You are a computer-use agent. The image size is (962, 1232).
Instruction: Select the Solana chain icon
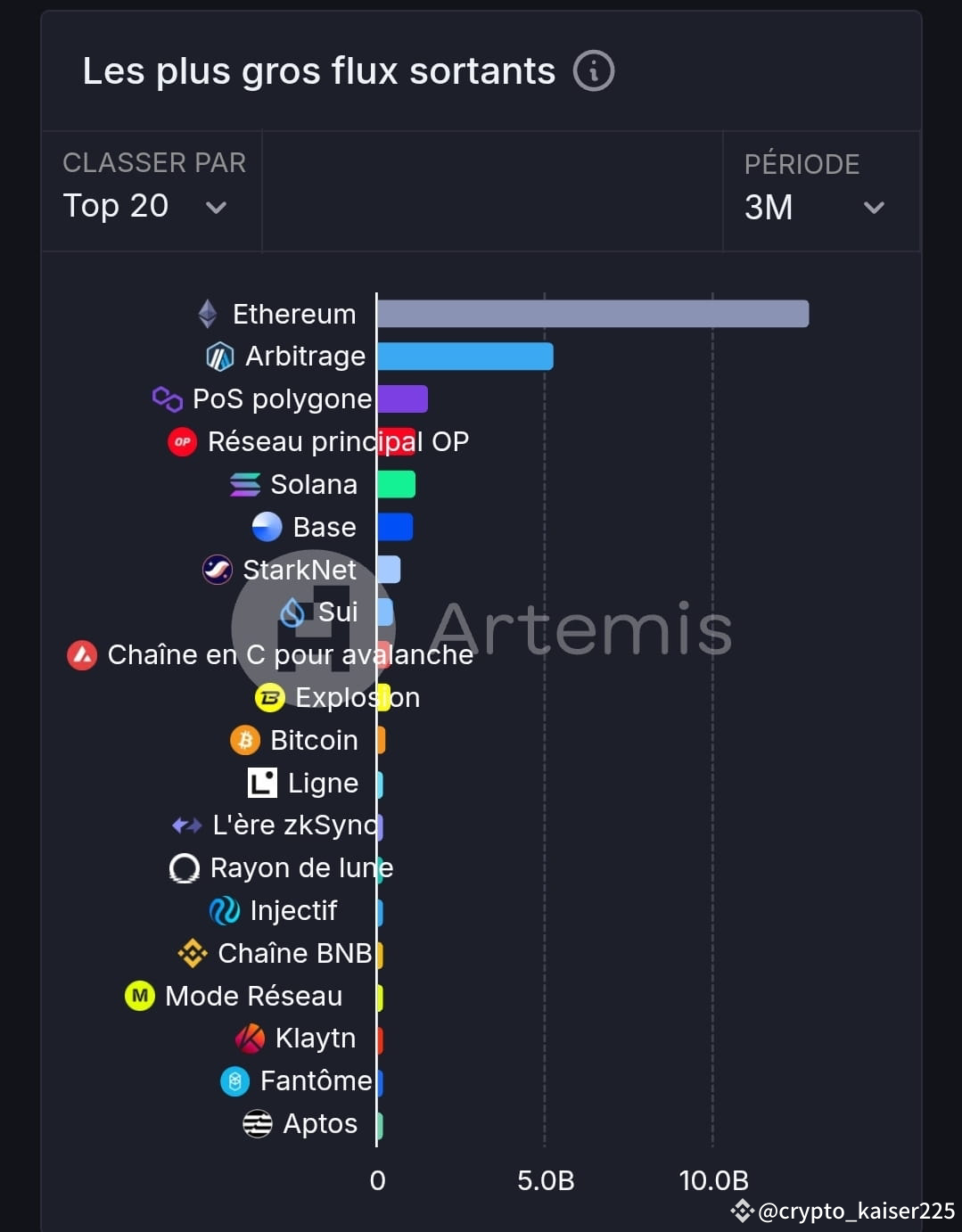(244, 484)
